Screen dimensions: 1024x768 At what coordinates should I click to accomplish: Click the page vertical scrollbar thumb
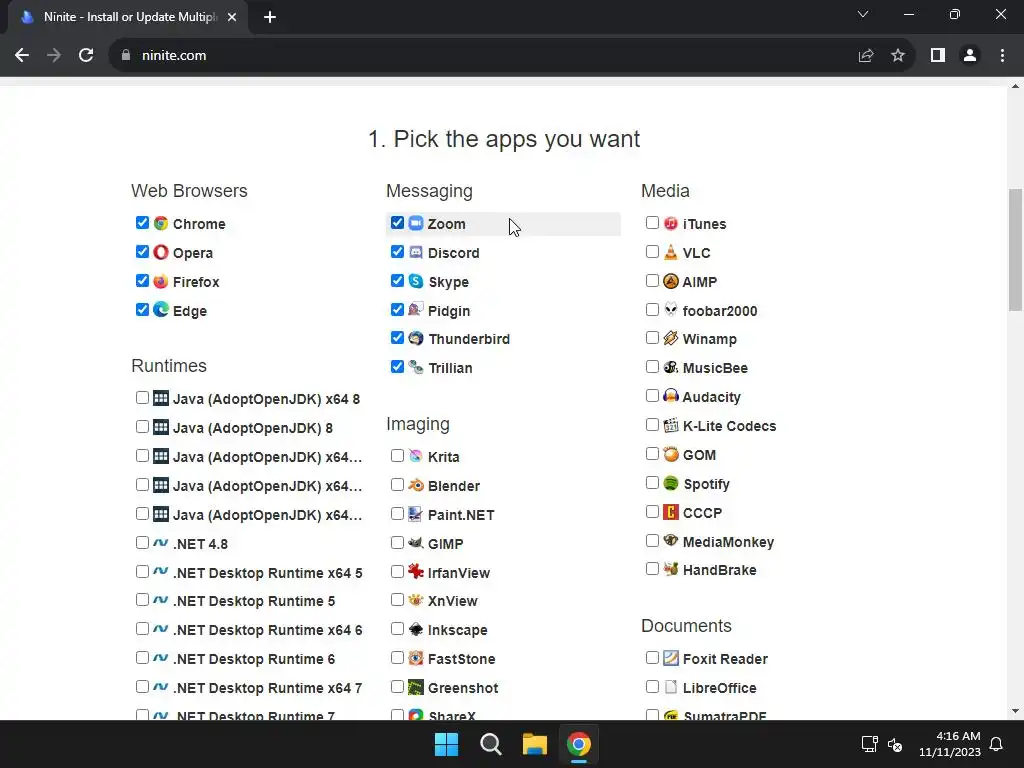click(1015, 249)
